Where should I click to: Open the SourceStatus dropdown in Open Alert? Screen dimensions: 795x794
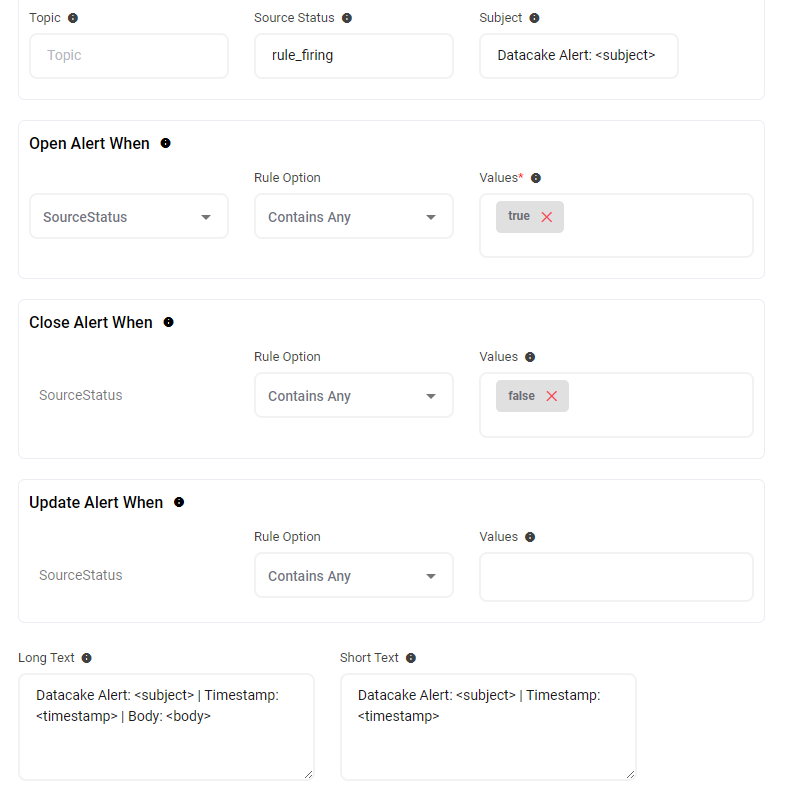[x=129, y=216]
